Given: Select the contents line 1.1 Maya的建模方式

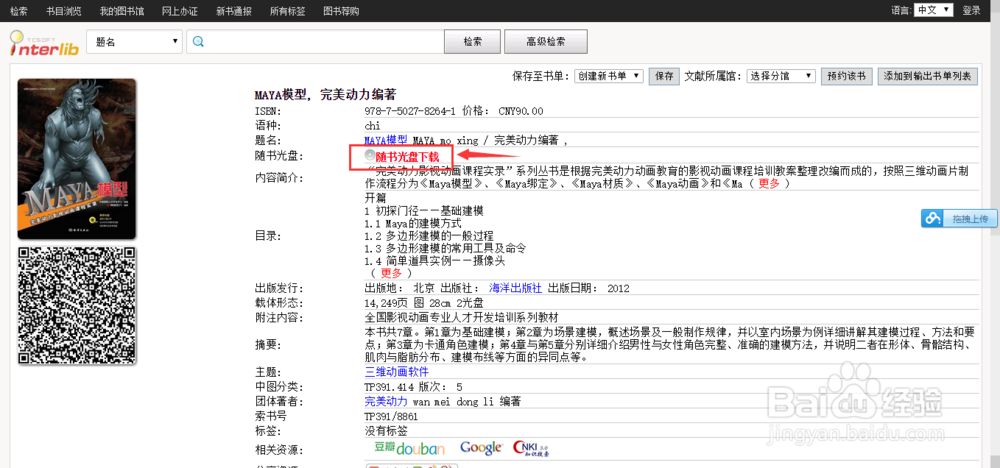Looking at the screenshot, I should (x=412, y=224).
